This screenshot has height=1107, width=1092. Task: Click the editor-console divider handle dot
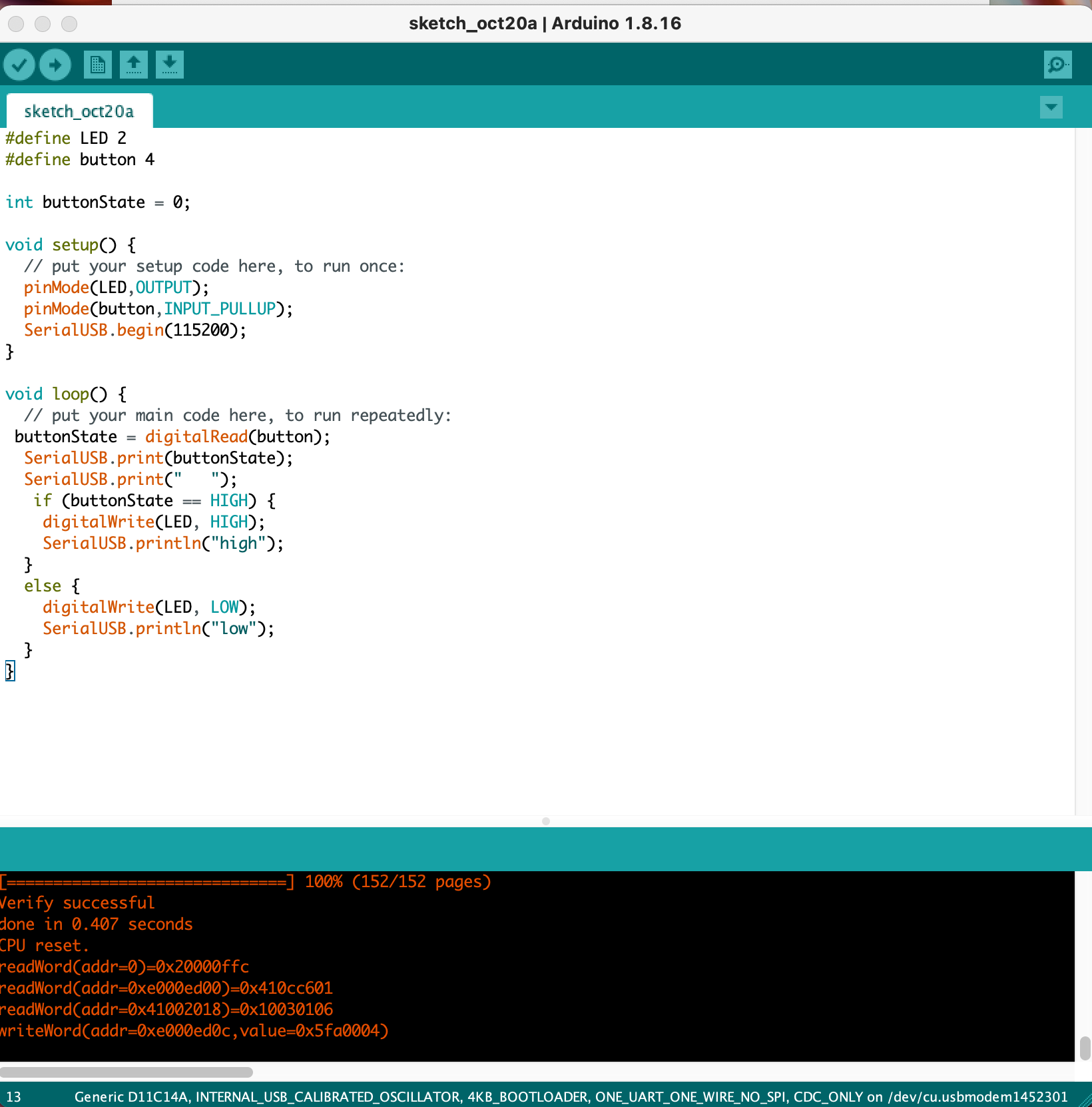[x=546, y=821]
